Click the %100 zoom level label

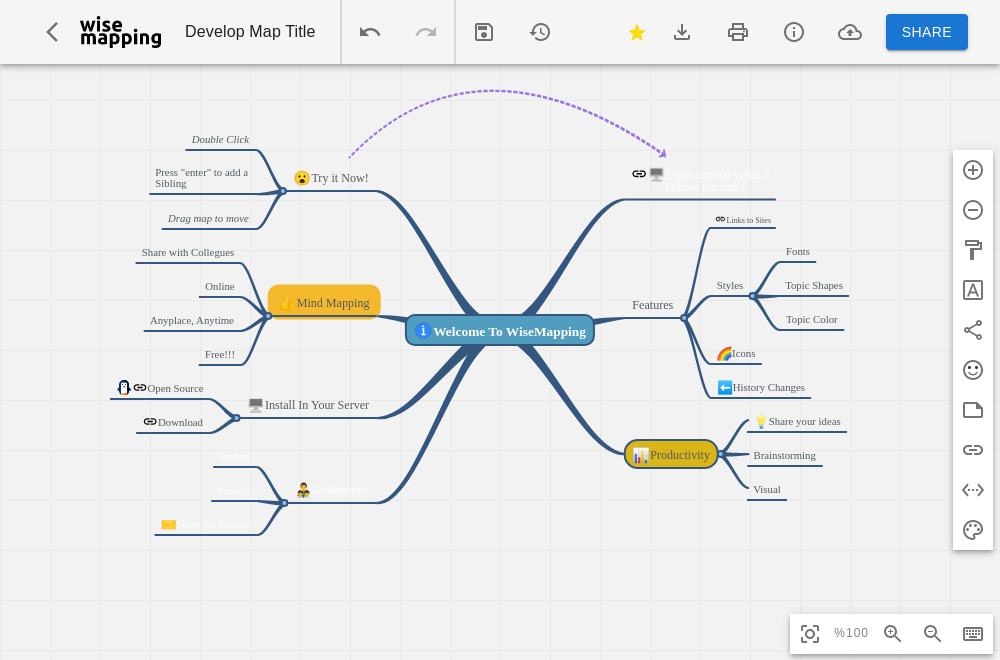(x=851, y=633)
